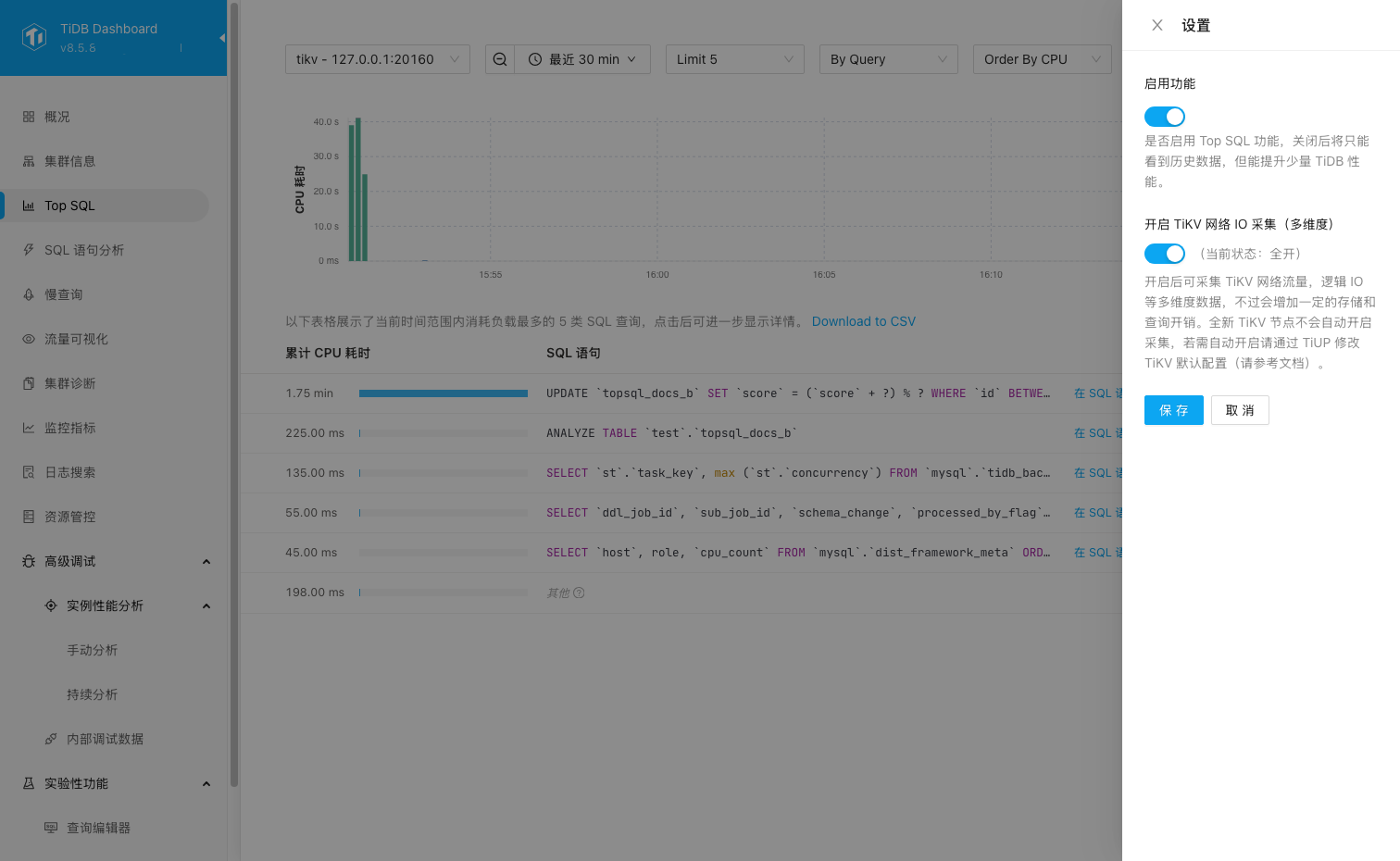
Task: Click the 资源管控 resource control icon
Action: [29, 516]
